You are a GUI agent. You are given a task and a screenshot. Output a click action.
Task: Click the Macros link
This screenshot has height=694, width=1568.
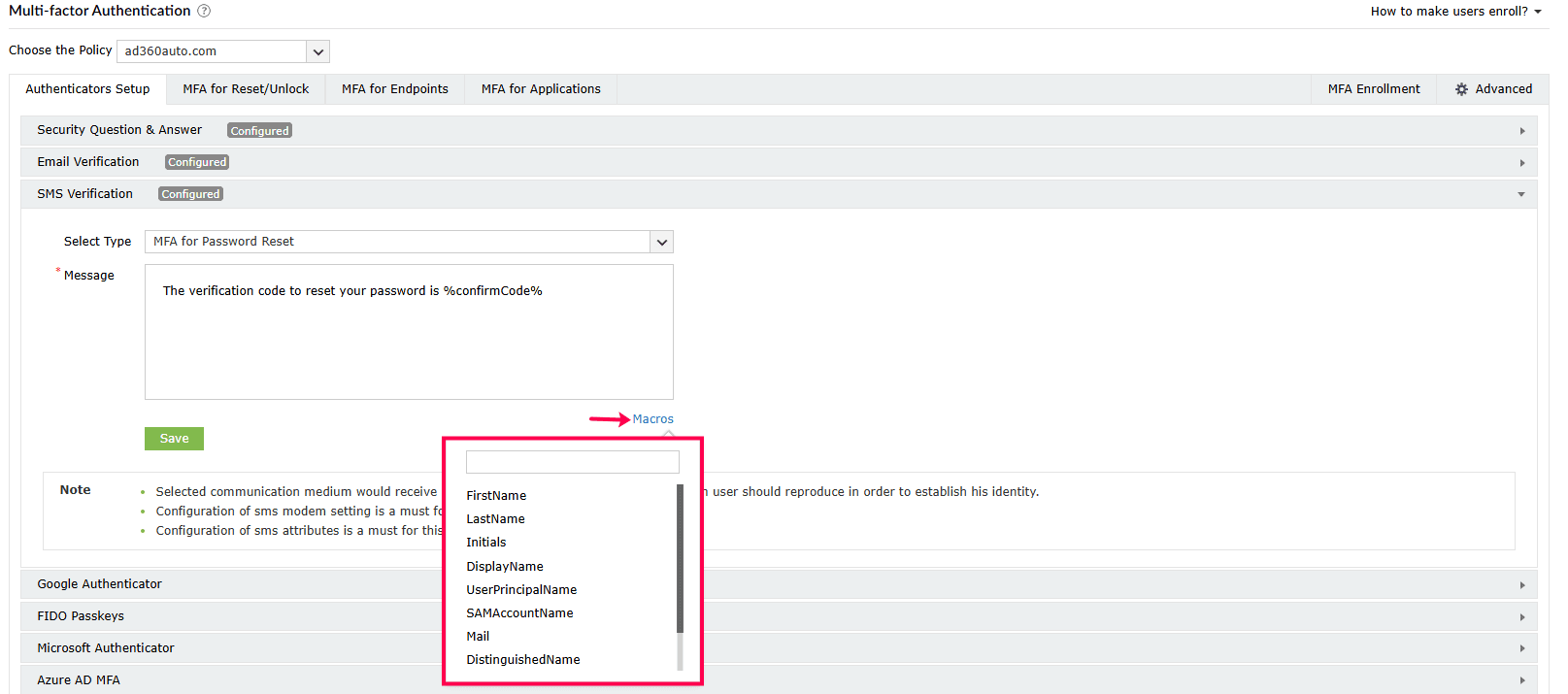pos(652,419)
